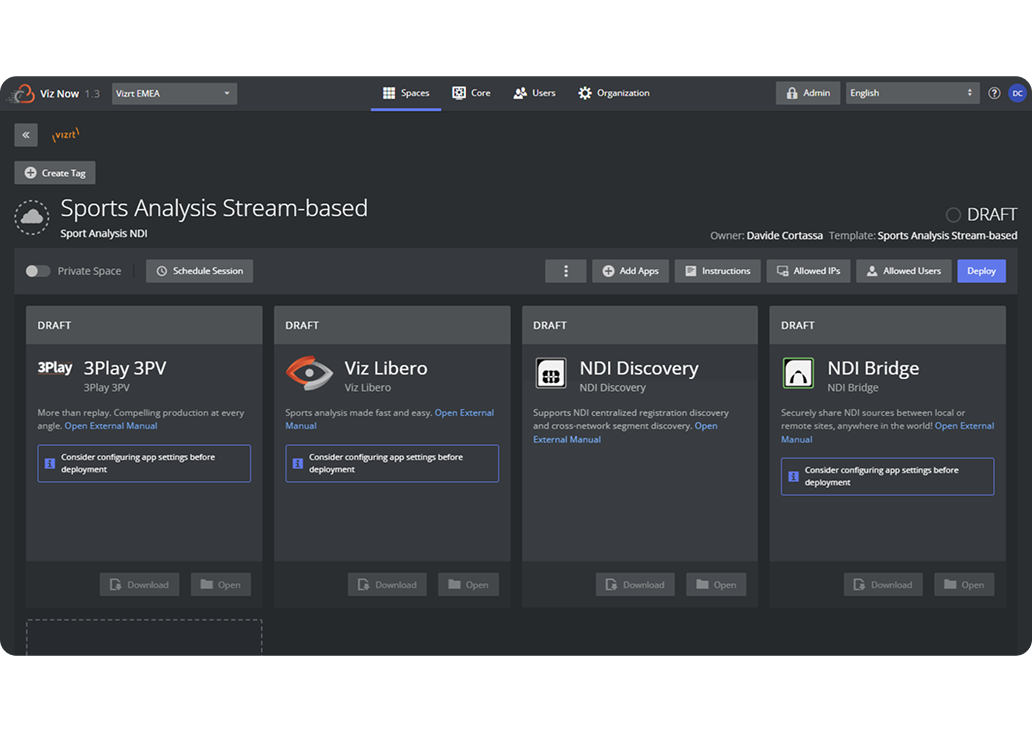Expand the Vizrt EMEA organization dropdown
This screenshot has width=1032, height=732.
pos(174,94)
